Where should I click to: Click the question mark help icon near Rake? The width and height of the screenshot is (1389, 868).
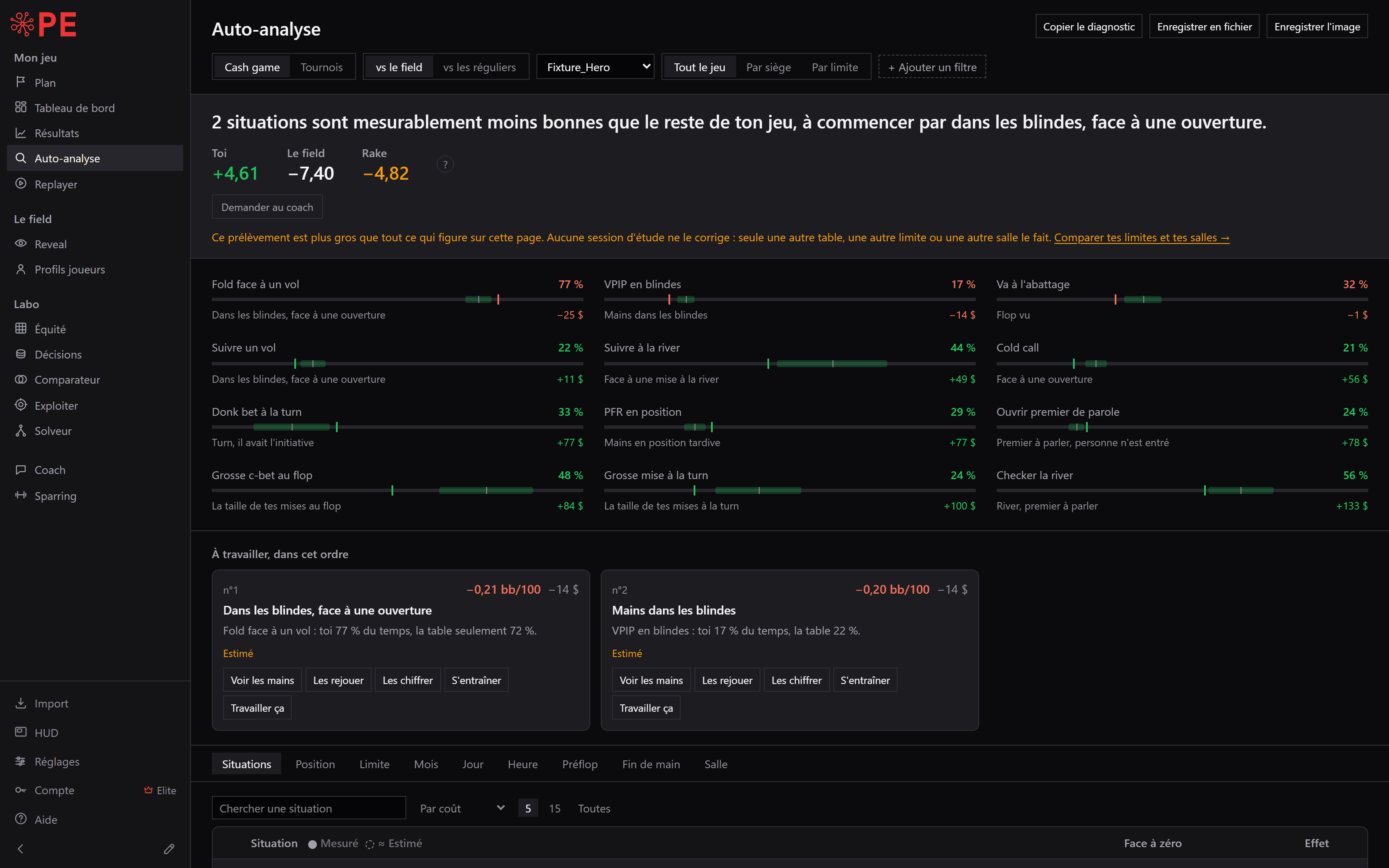tap(445, 164)
